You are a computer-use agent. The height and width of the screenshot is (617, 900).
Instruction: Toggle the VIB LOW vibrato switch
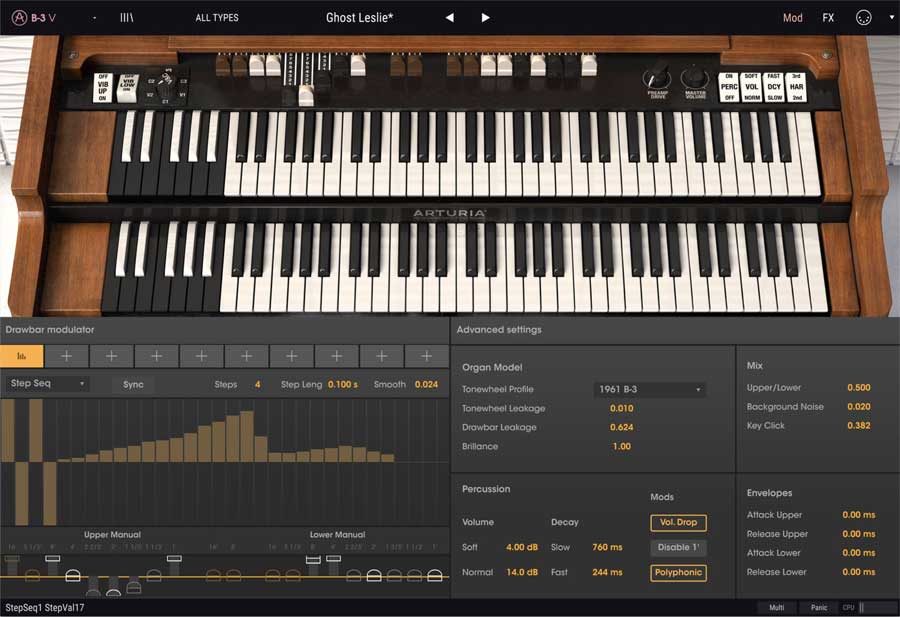127,88
